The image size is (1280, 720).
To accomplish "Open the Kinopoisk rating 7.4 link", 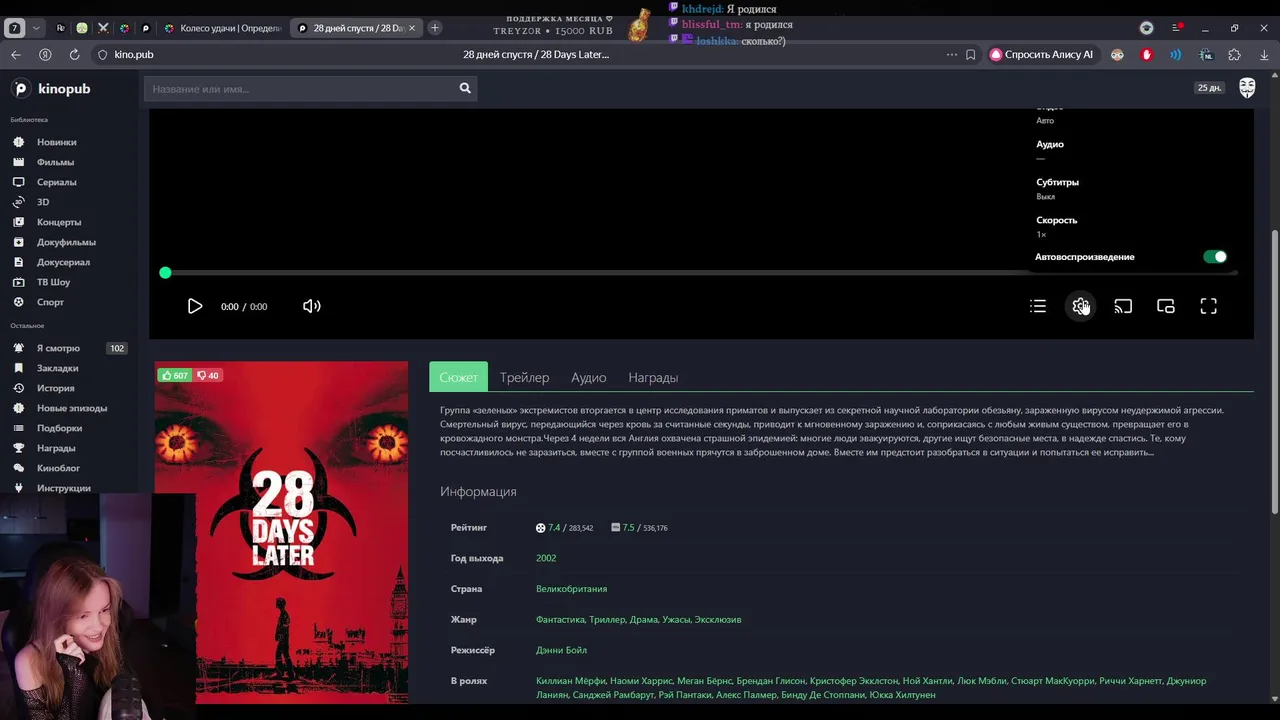I will coord(553,527).
